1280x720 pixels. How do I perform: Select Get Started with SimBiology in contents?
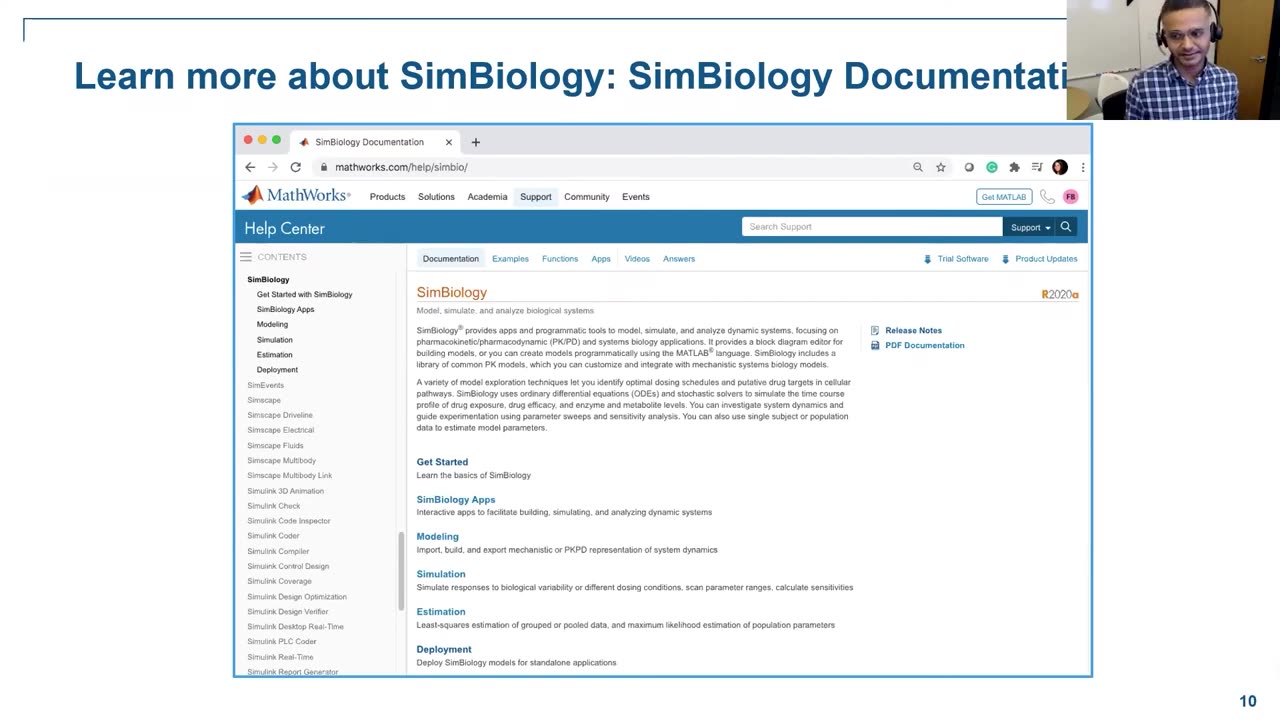coord(304,295)
